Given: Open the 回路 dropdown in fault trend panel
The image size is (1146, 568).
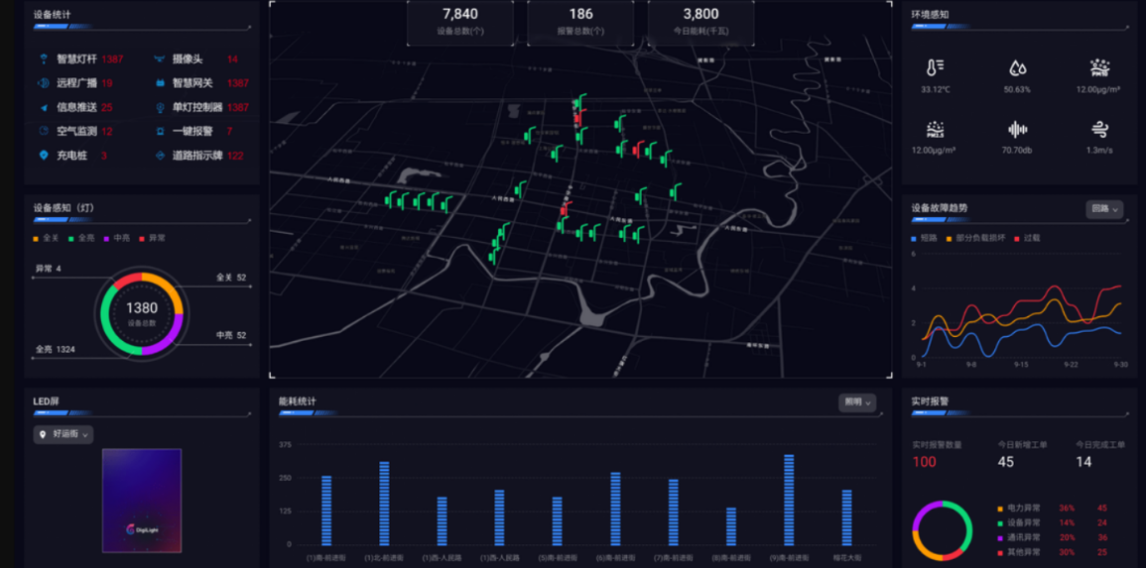Looking at the screenshot, I should 1104,209.
